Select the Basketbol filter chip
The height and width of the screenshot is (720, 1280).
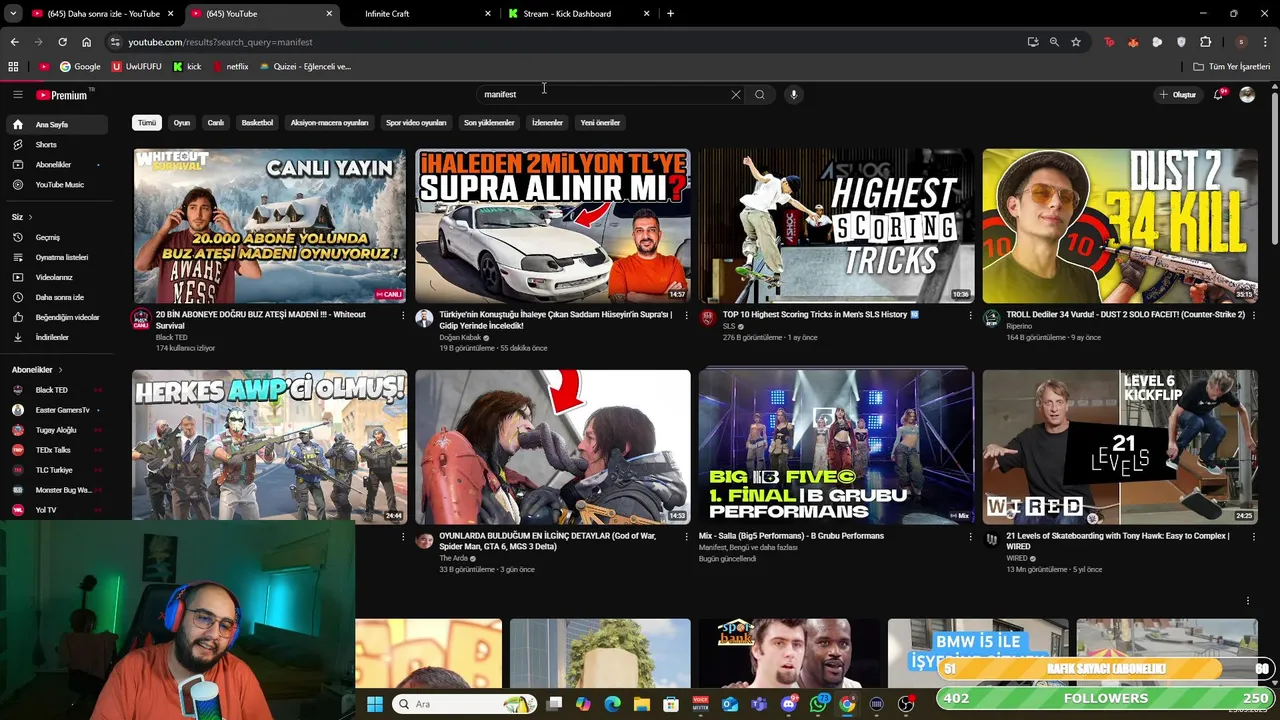[x=257, y=123]
